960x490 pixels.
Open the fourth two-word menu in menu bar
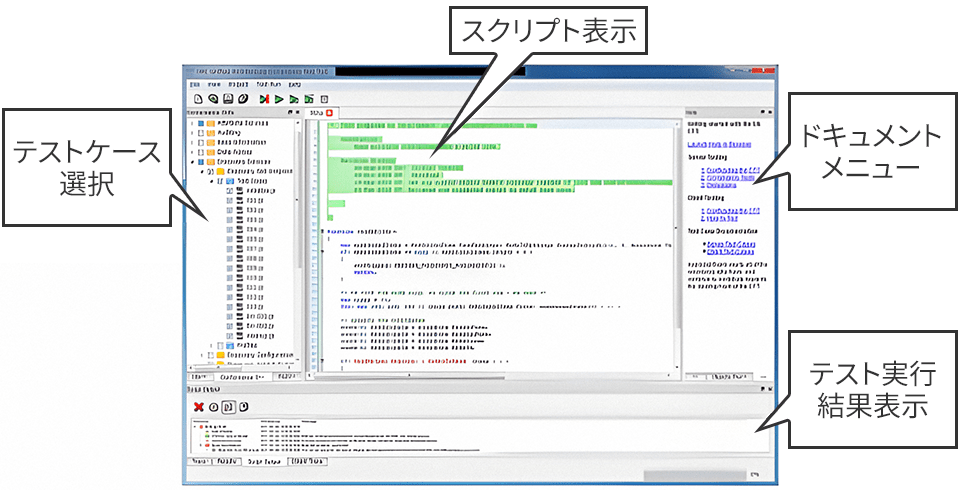268,84
